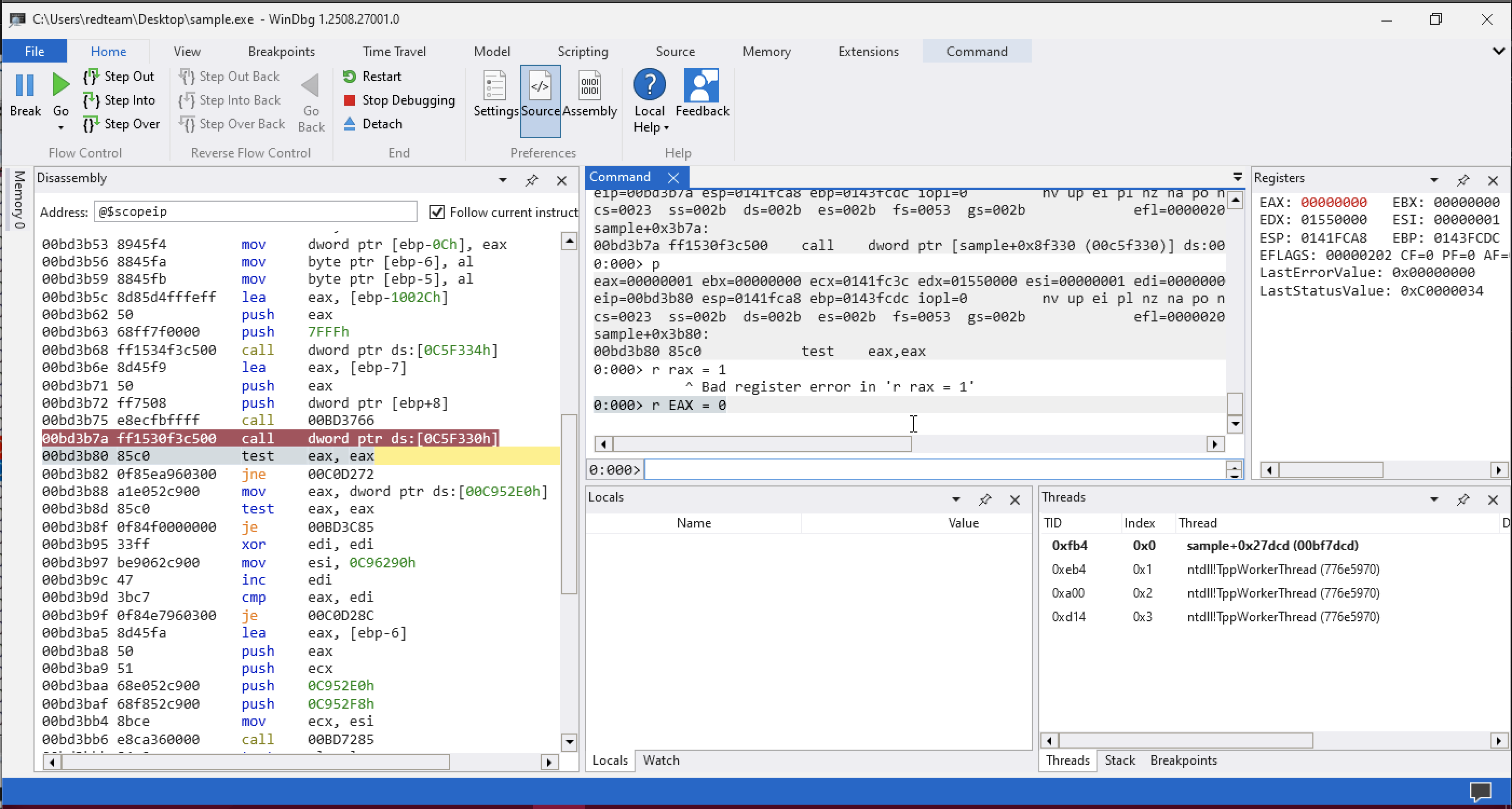Viewport: 1512px width, 809px height.
Task: Click Disassembly vertical scrollbar thumb
Action: 569,504
